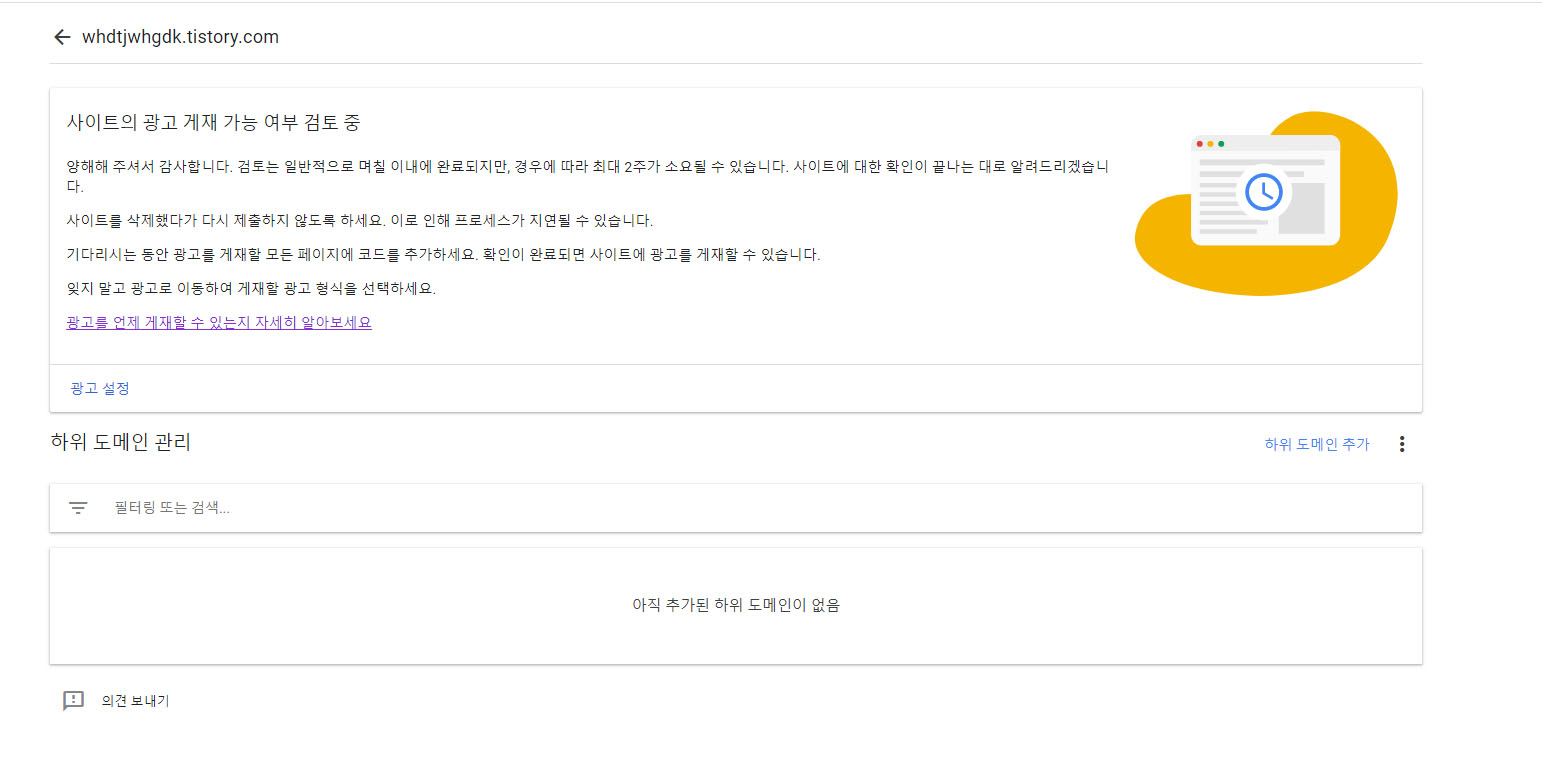The height and width of the screenshot is (758, 1542).
Task: Click the green dot on the illustration window
Action: click(x=1221, y=144)
